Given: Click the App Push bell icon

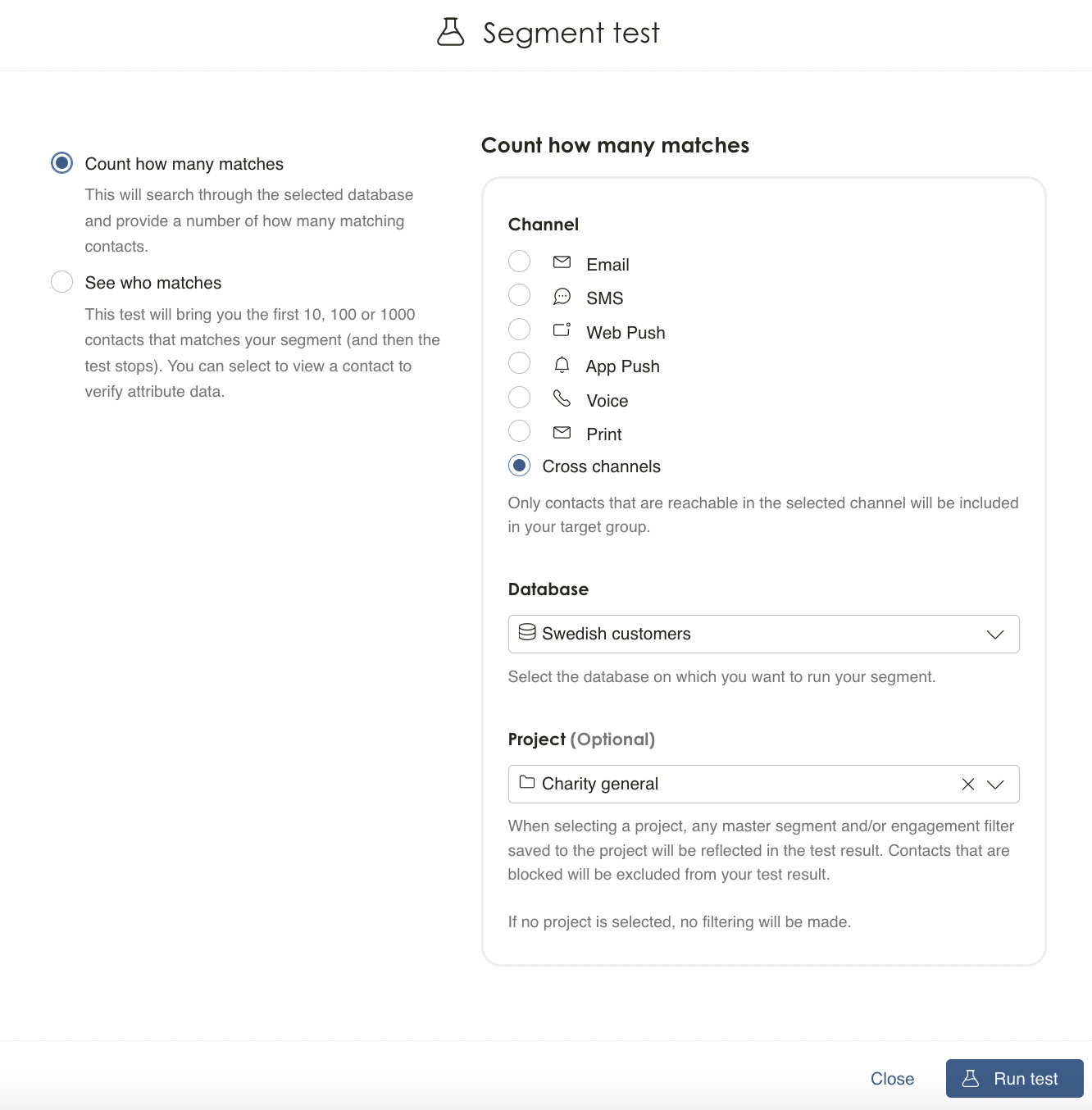Looking at the screenshot, I should point(562,364).
